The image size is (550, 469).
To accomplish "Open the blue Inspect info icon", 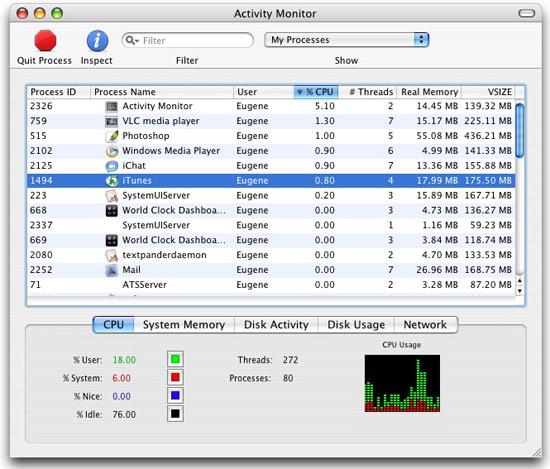I will [x=97, y=41].
